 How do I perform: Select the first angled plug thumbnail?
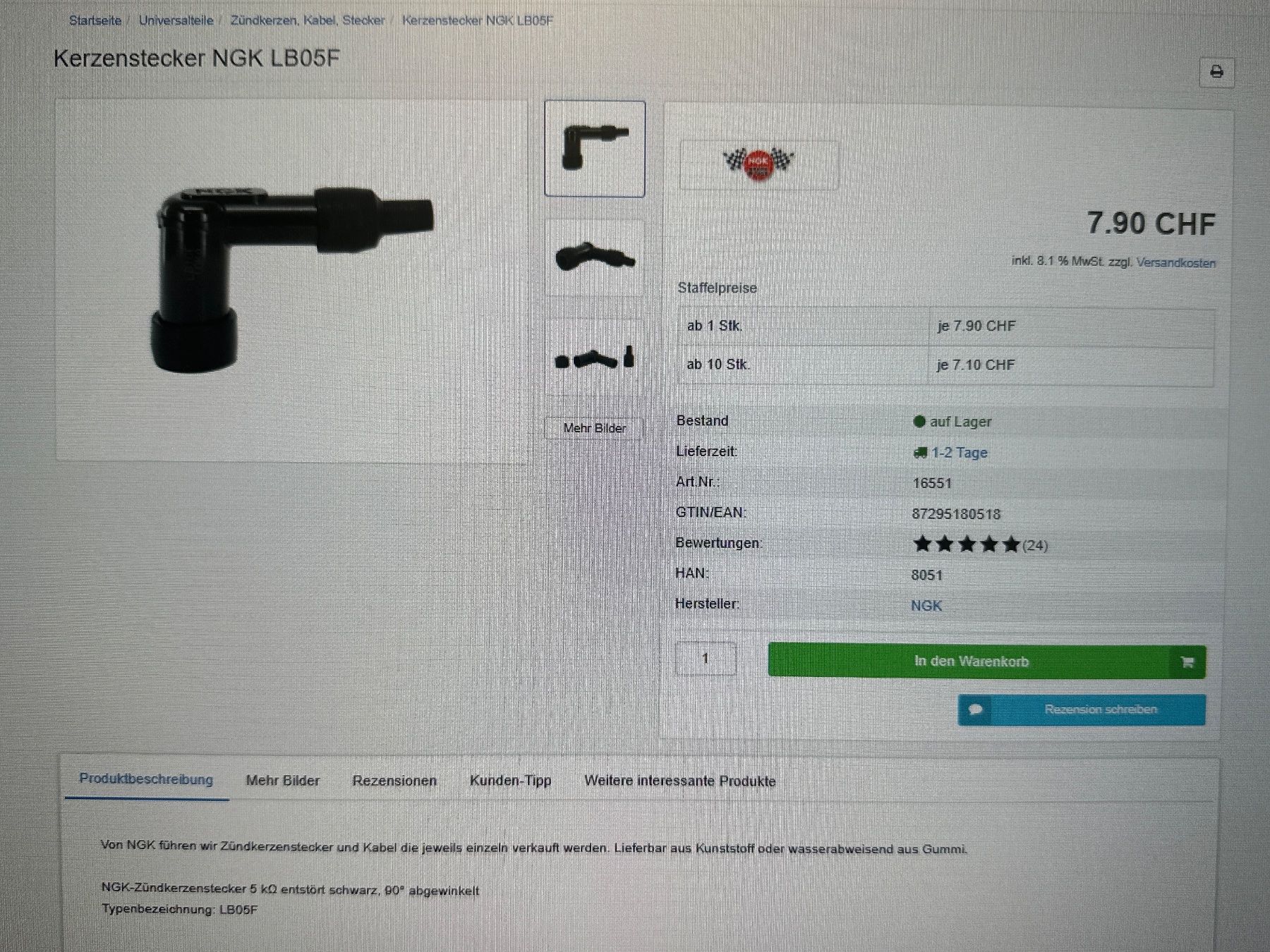[x=595, y=149]
